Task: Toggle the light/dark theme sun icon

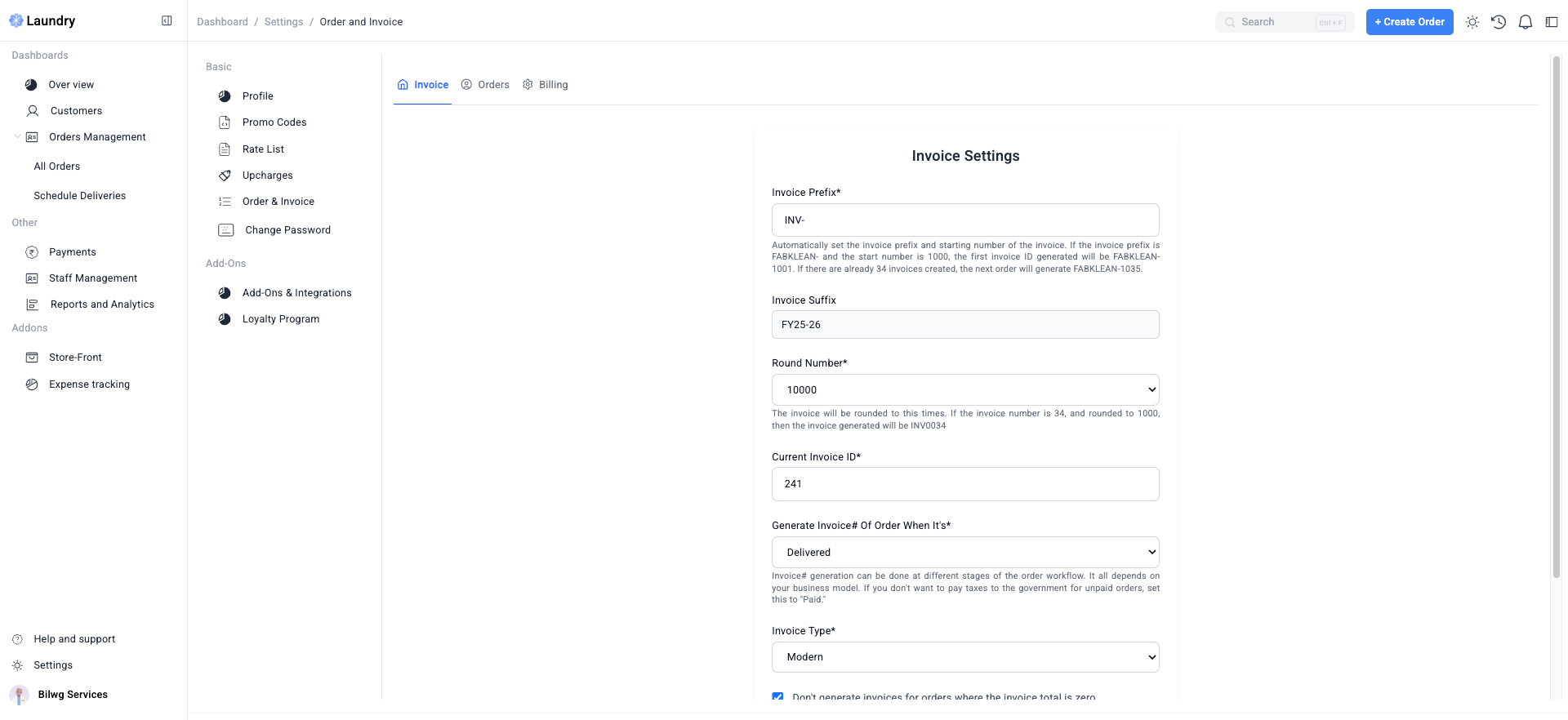Action: tap(1472, 22)
